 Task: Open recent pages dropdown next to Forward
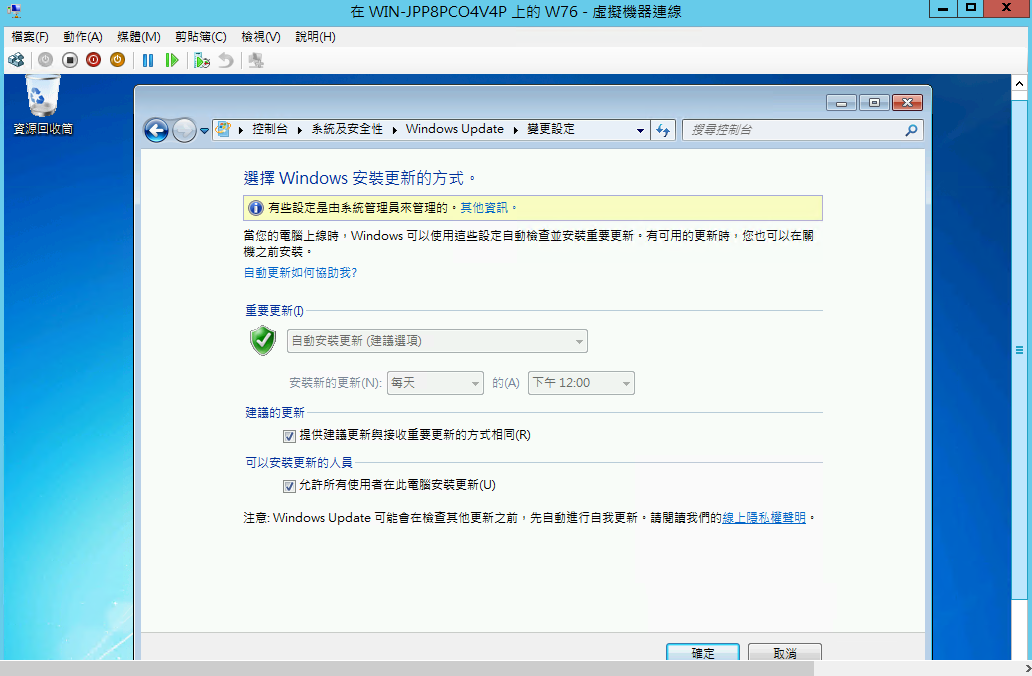coord(205,130)
